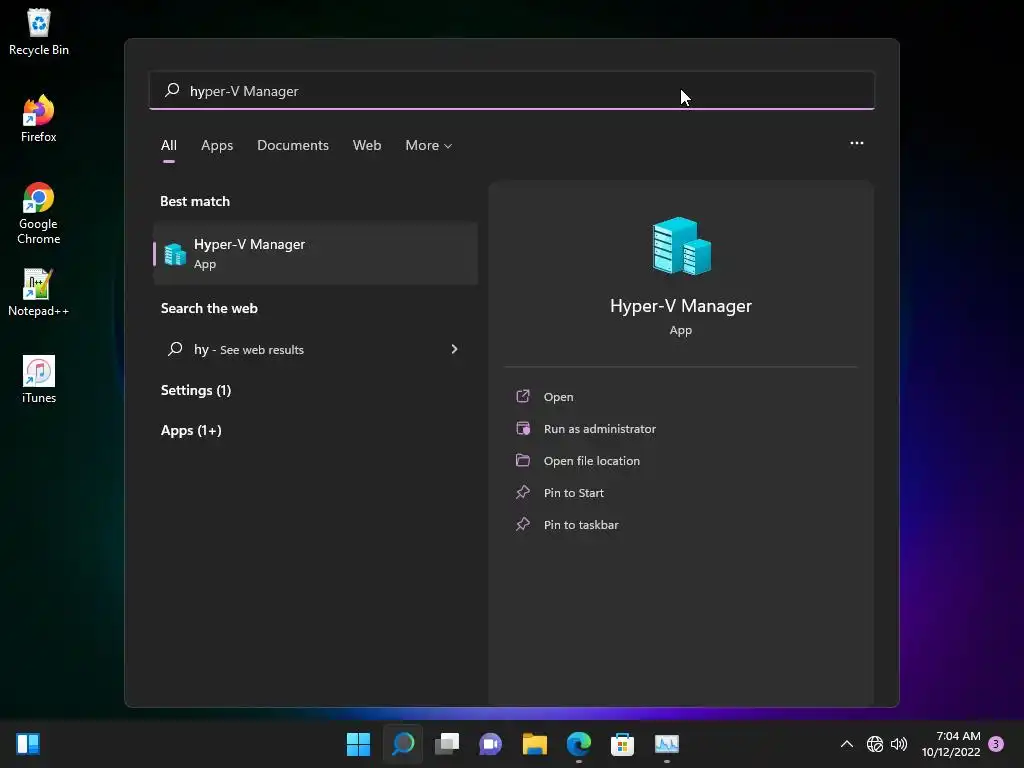Switch to the Apps filter tab

pos(217,145)
